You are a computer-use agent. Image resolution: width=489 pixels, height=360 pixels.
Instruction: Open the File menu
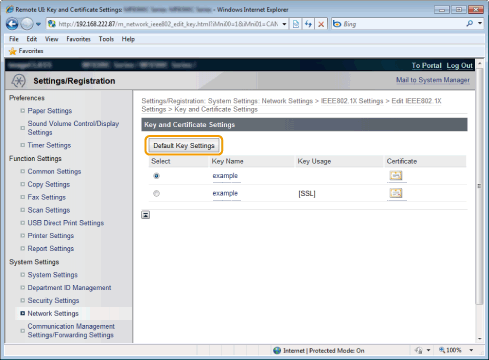pyautogui.click(x=14, y=39)
